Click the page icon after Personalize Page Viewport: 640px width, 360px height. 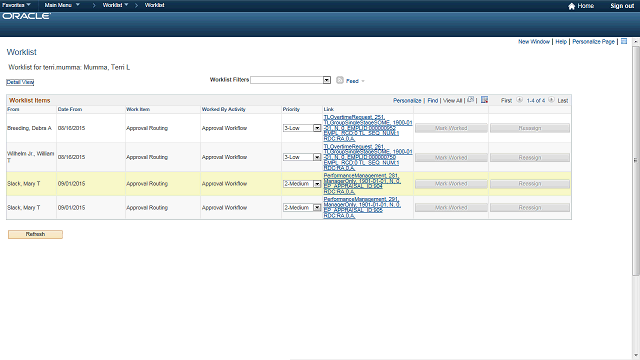[624, 41]
